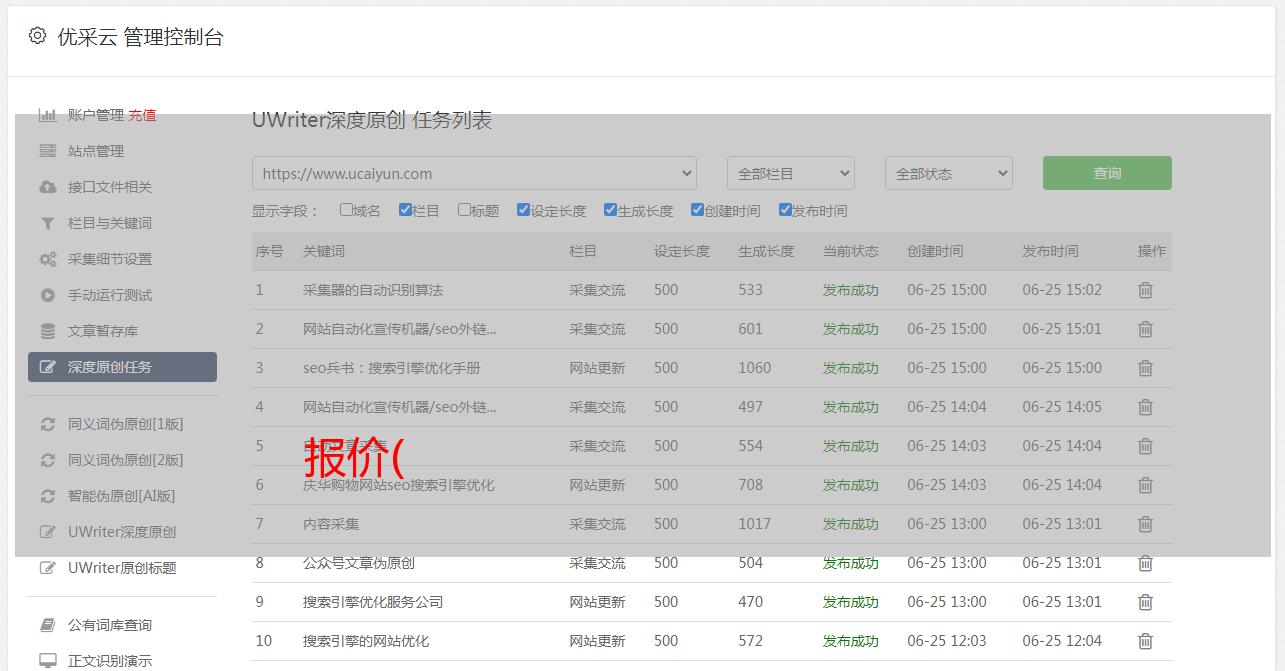
Task: Click trash icon for row 4
Action: pyautogui.click(x=1145, y=407)
